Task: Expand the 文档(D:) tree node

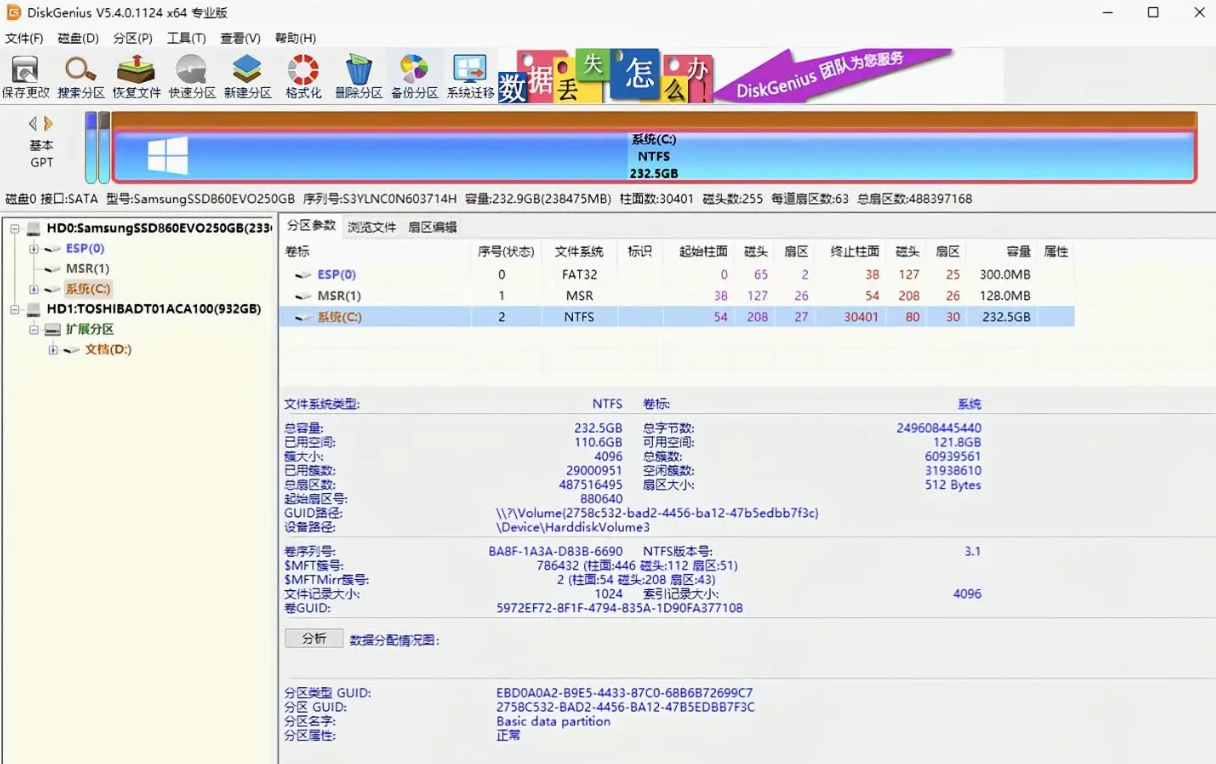Action: tap(53, 350)
